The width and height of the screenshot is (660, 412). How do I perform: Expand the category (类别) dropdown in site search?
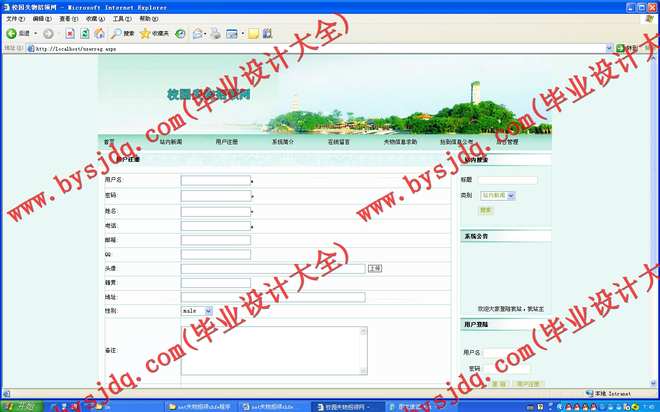510,196
